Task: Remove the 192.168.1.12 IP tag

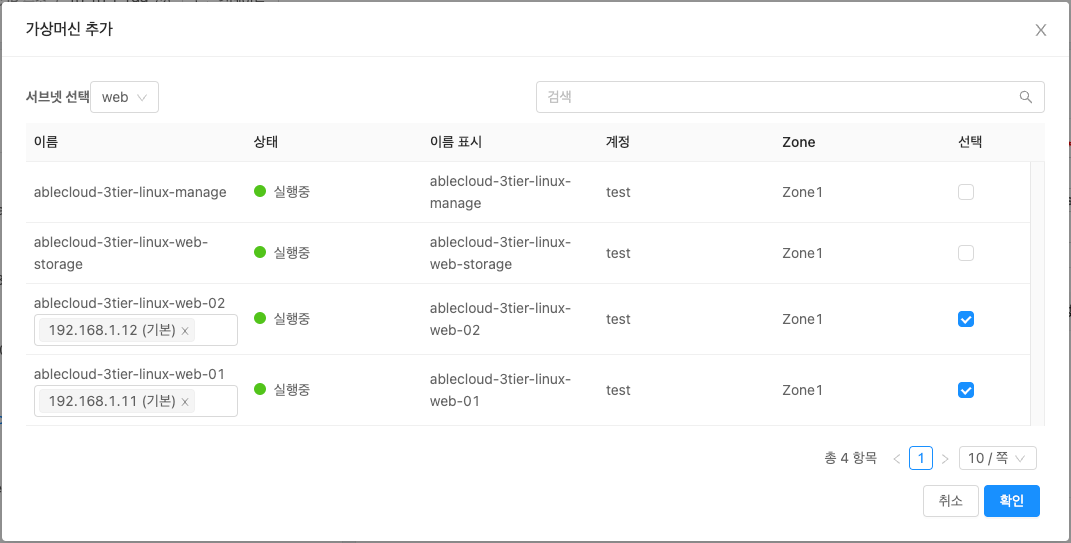Action: [x=185, y=331]
